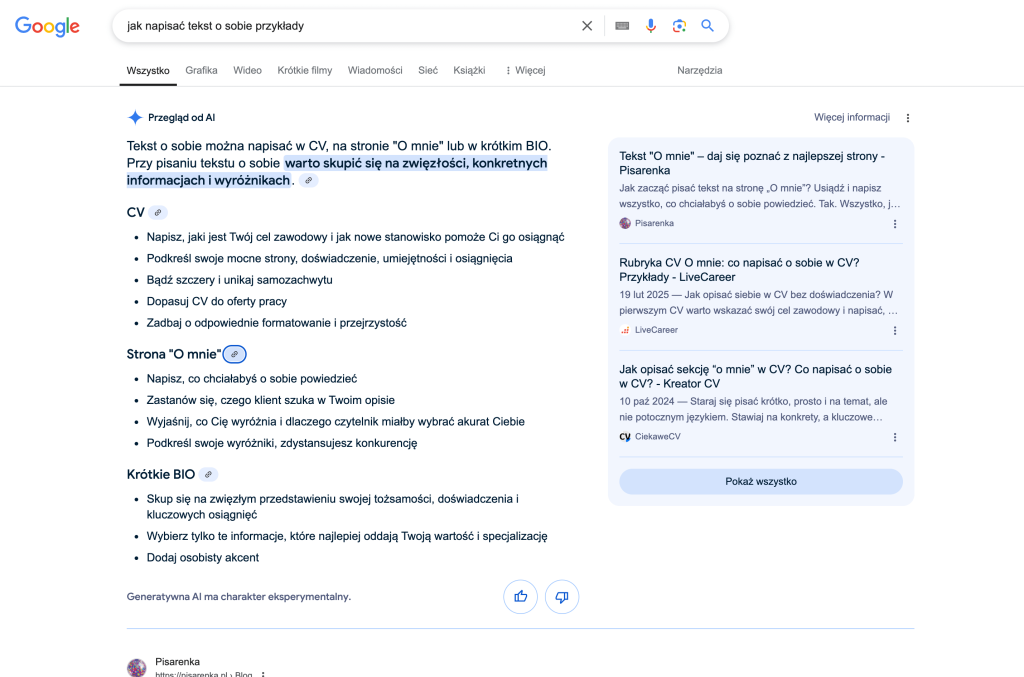Open the Wideo search tab
This screenshot has height=677, width=1024.
247,70
